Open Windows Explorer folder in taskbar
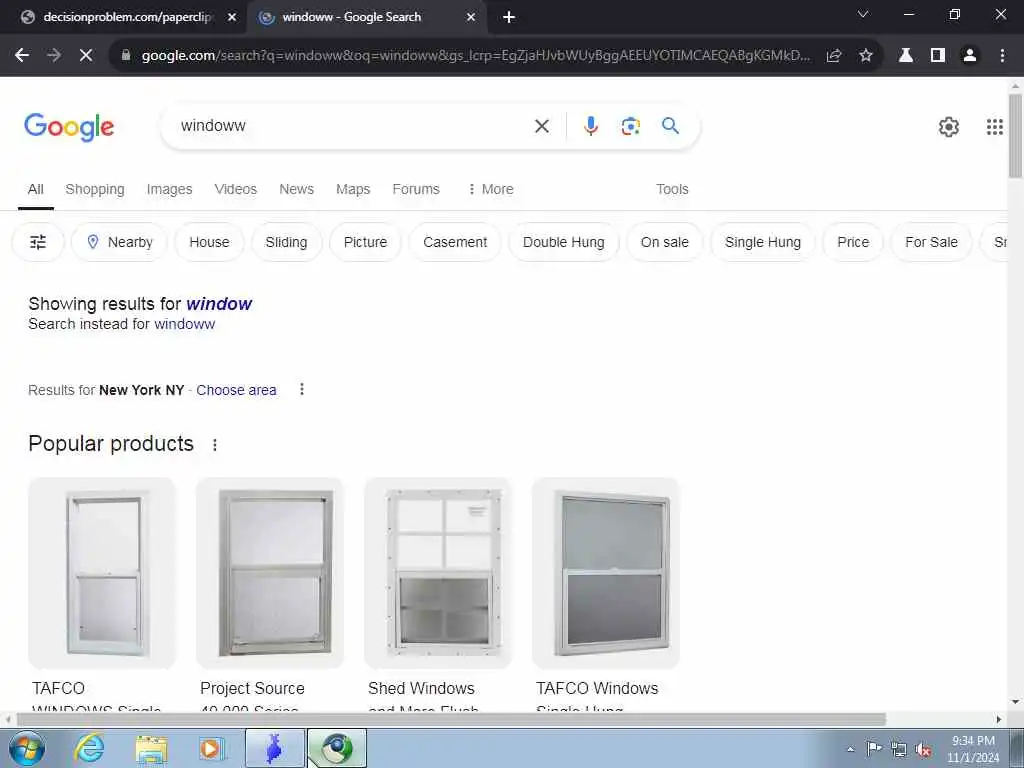This screenshot has height=768, width=1024. 152,748
